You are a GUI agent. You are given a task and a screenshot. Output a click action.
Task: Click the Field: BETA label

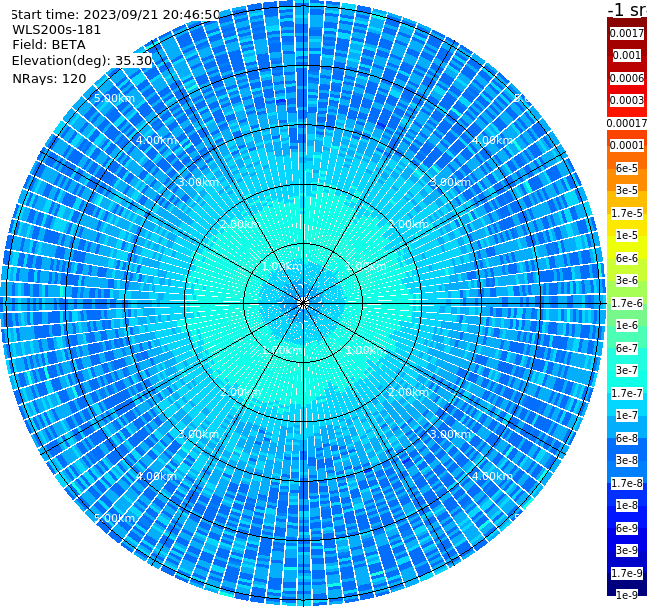pyautogui.click(x=49, y=45)
